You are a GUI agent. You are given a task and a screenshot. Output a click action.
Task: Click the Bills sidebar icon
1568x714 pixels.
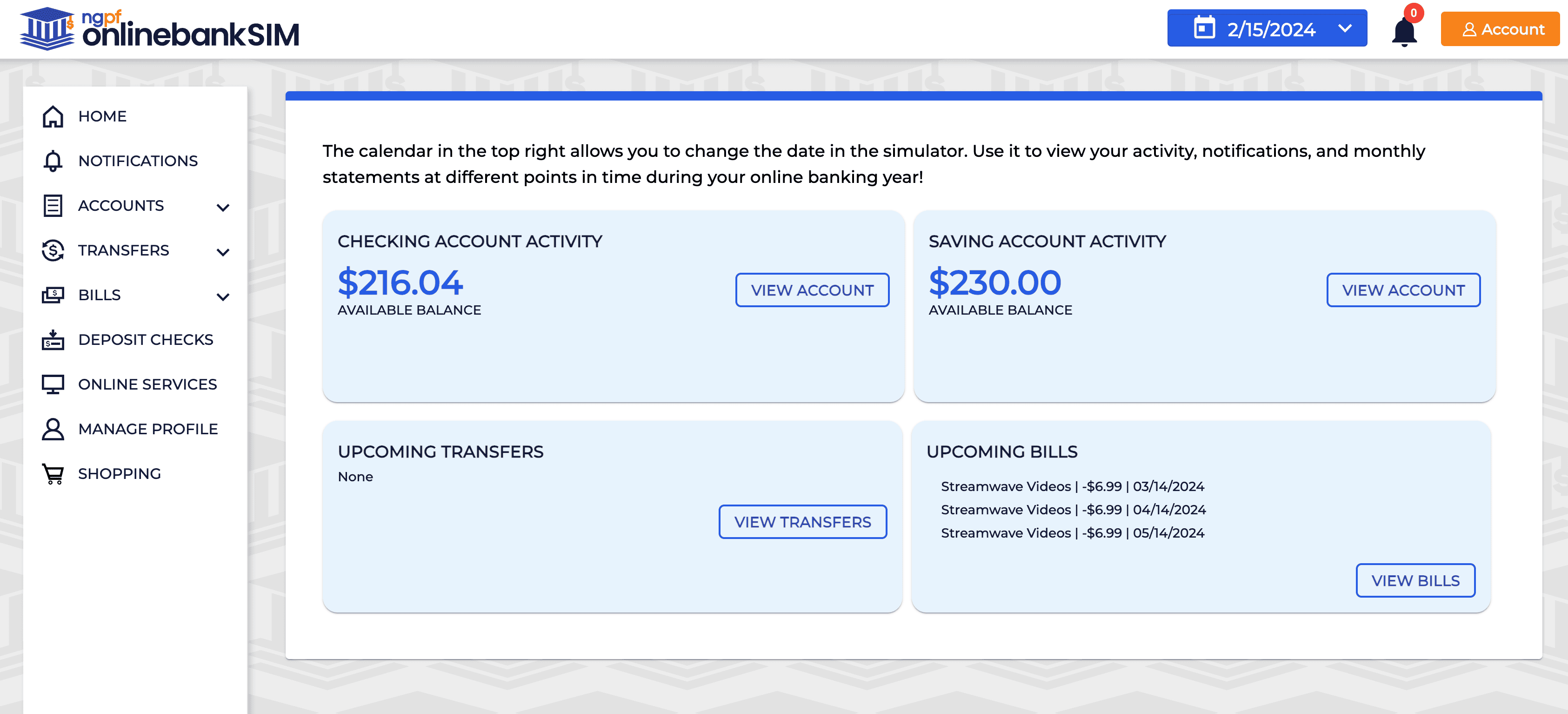coord(51,294)
